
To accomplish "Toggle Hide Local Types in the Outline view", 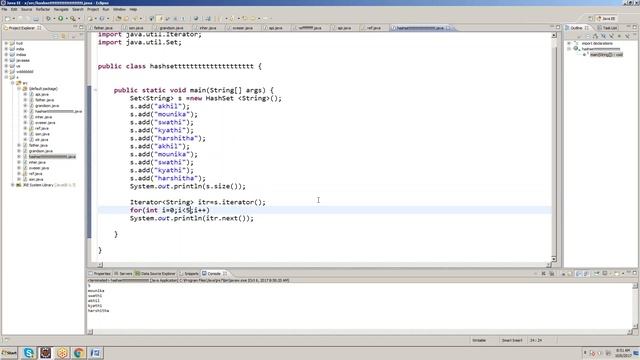I will click(x=627, y=36).
